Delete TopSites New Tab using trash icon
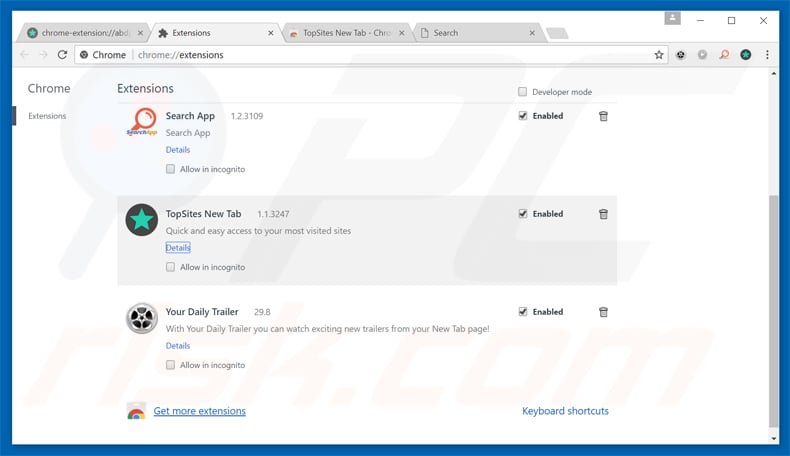Image resolution: width=790 pixels, height=456 pixels. click(x=603, y=214)
